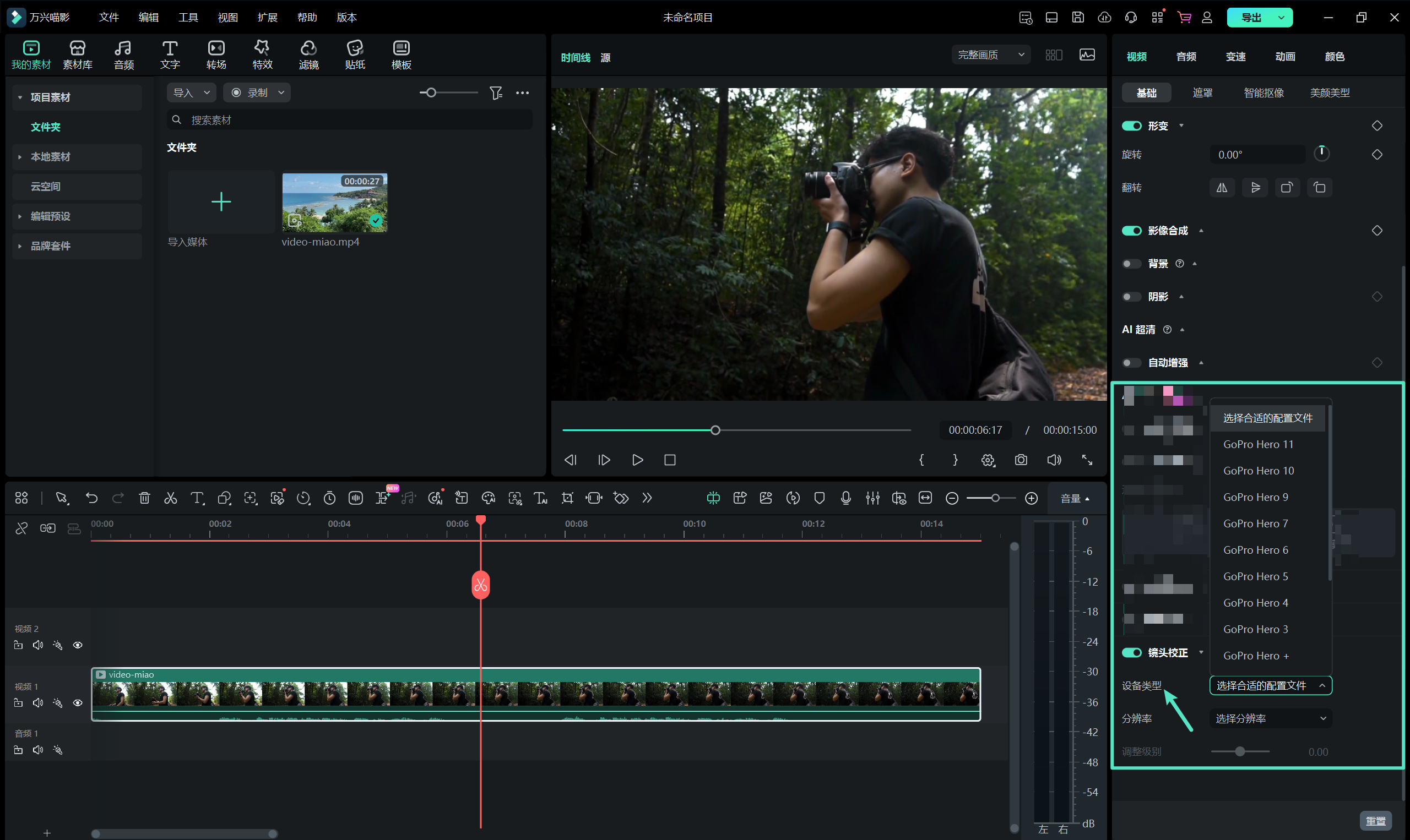
Task: Open the 转场 transitions panel
Action: (216, 54)
